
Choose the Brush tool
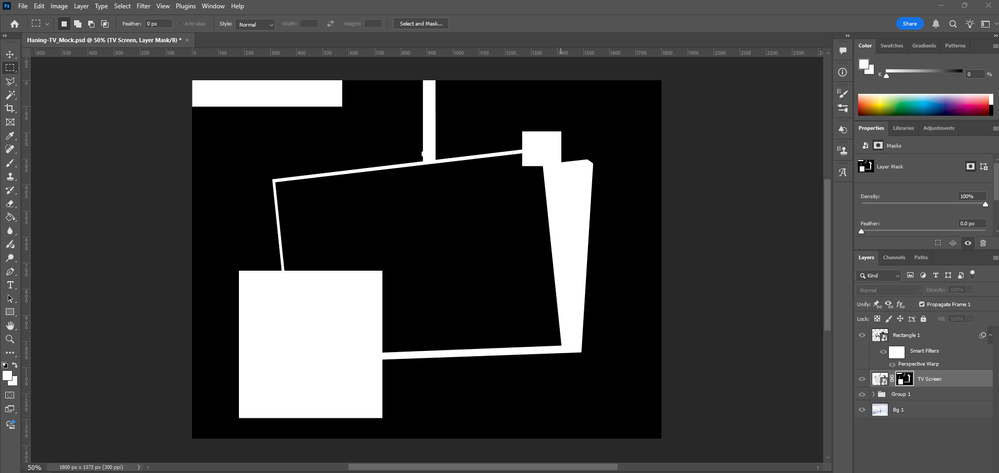click(10, 162)
